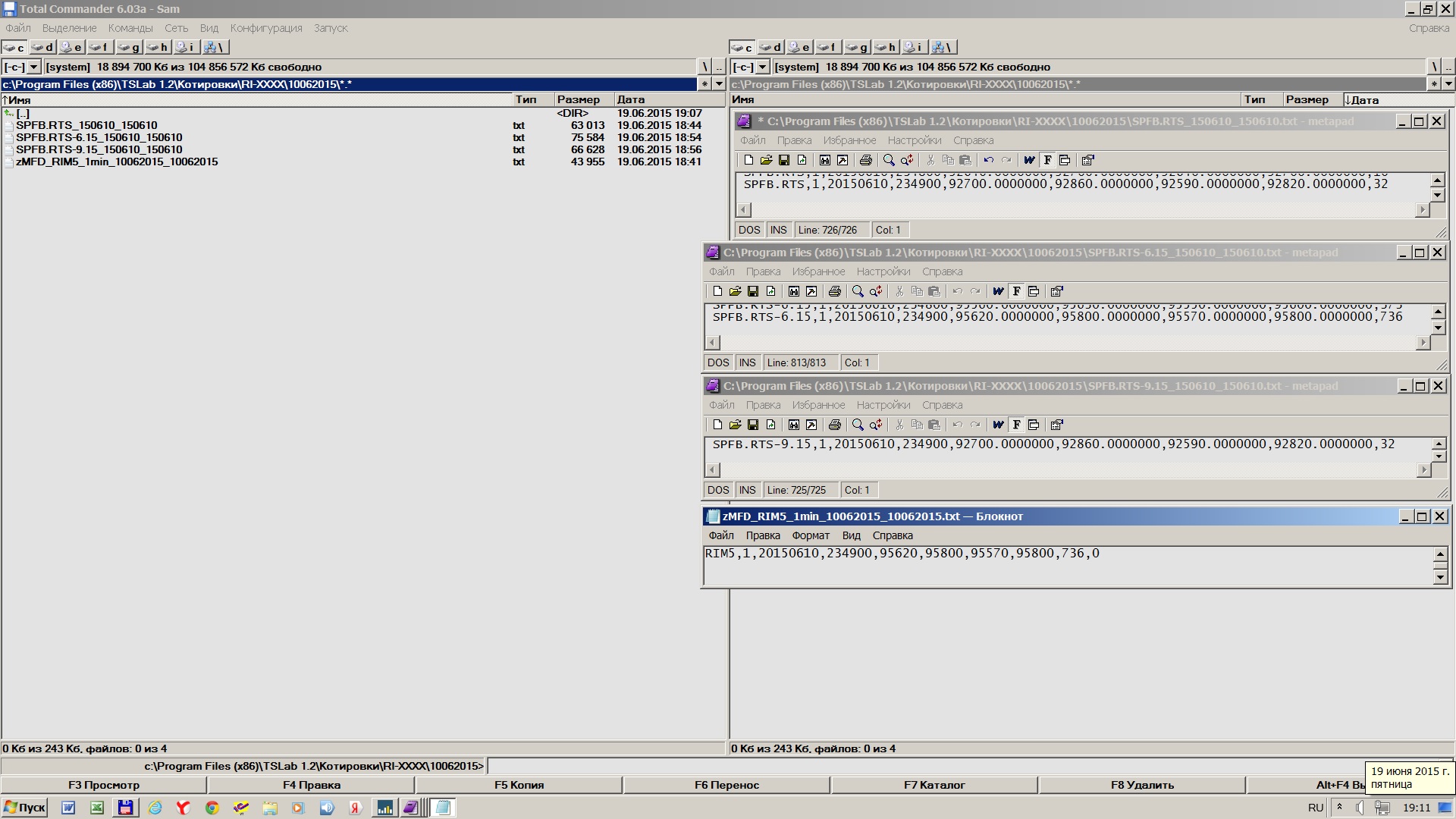Click Undo arrow in top SPFB.RTS metapad toolbar
Viewport: 1456px width, 819px height.
[988, 160]
